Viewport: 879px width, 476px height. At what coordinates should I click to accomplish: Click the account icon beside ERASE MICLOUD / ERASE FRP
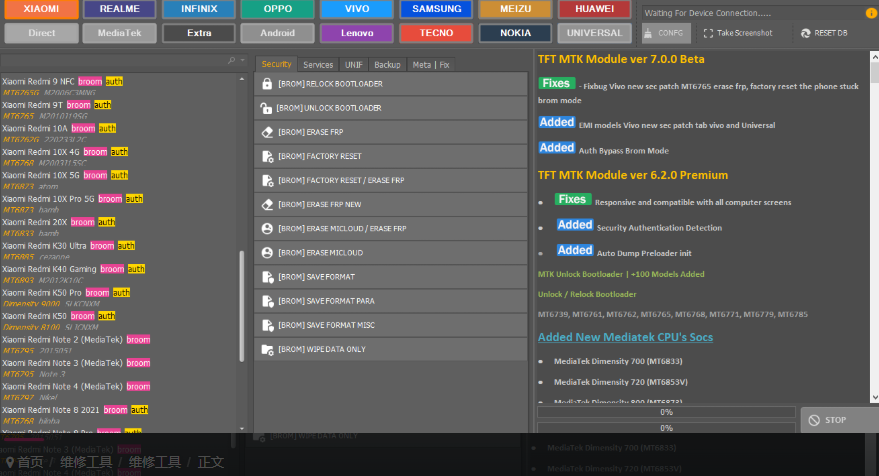pos(267,228)
